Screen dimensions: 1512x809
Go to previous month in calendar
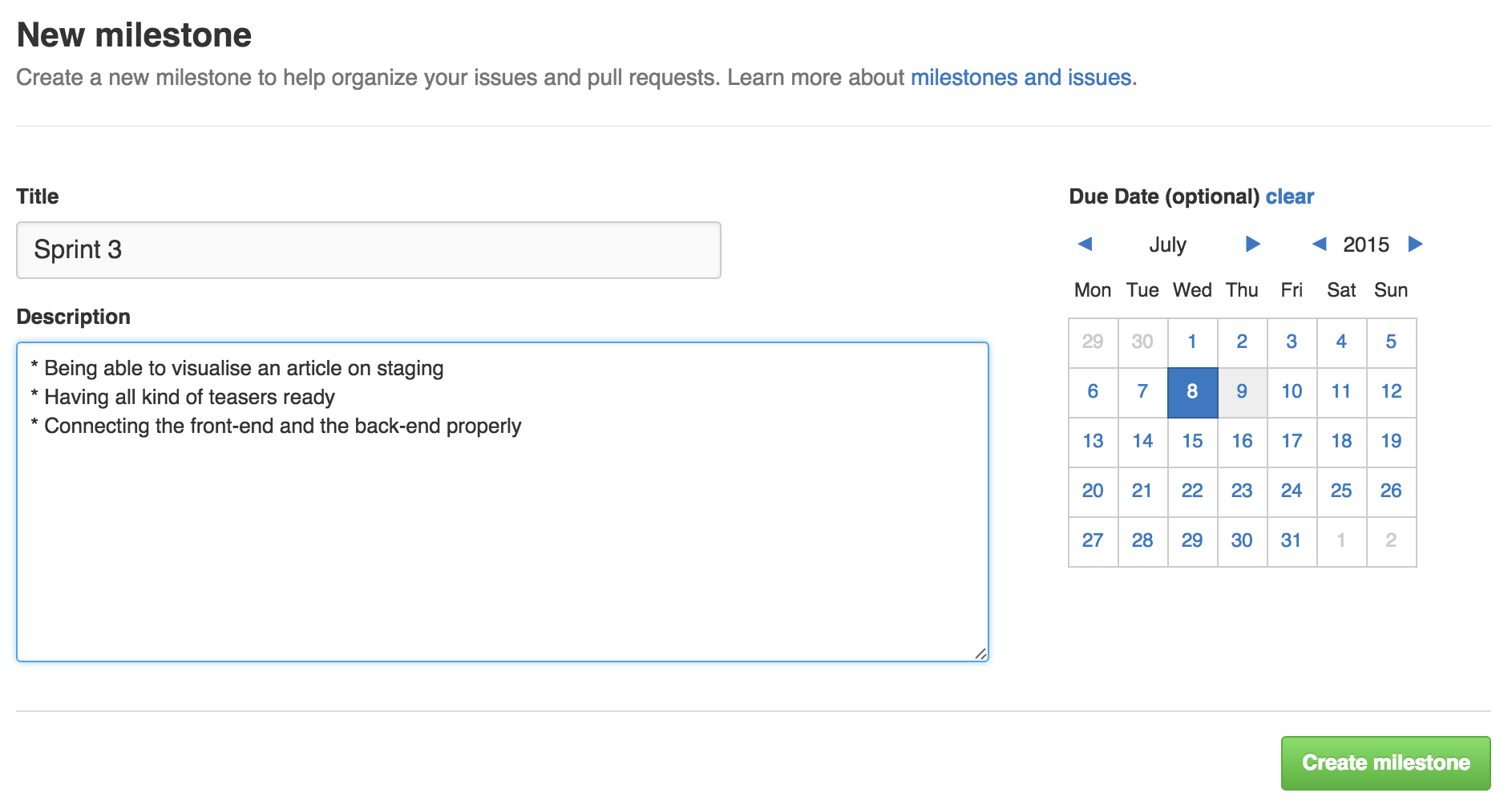pyautogui.click(x=1085, y=244)
